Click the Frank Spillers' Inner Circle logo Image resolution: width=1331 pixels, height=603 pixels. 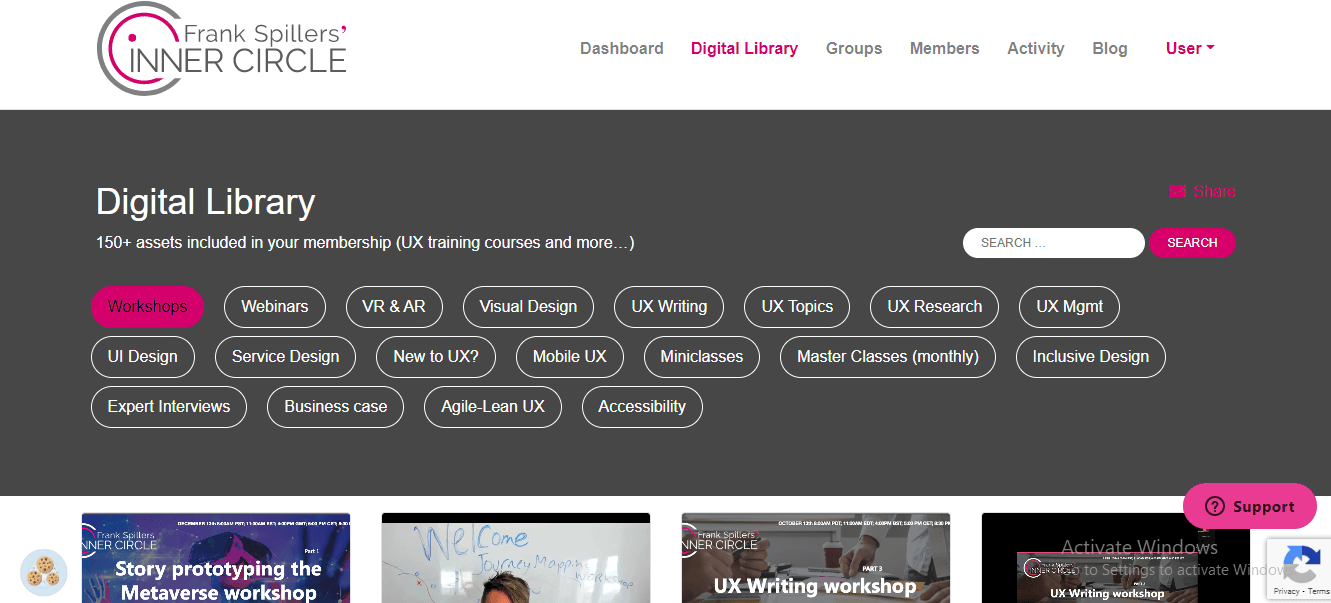click(x=222, y=48)
